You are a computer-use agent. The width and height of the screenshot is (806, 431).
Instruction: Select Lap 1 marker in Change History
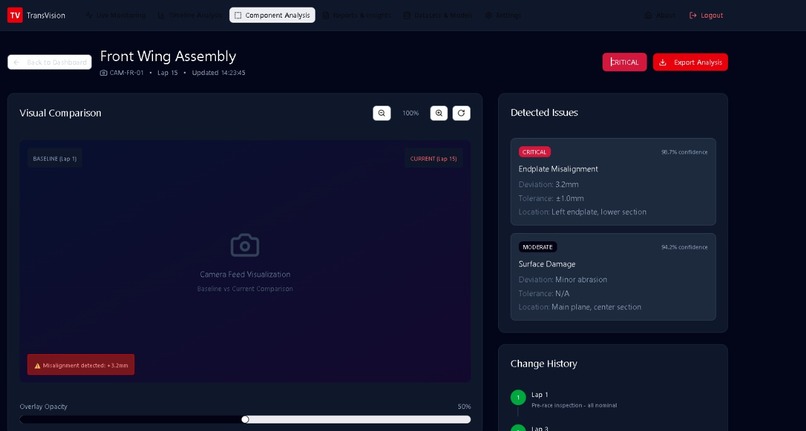click(x=518, y=398)
